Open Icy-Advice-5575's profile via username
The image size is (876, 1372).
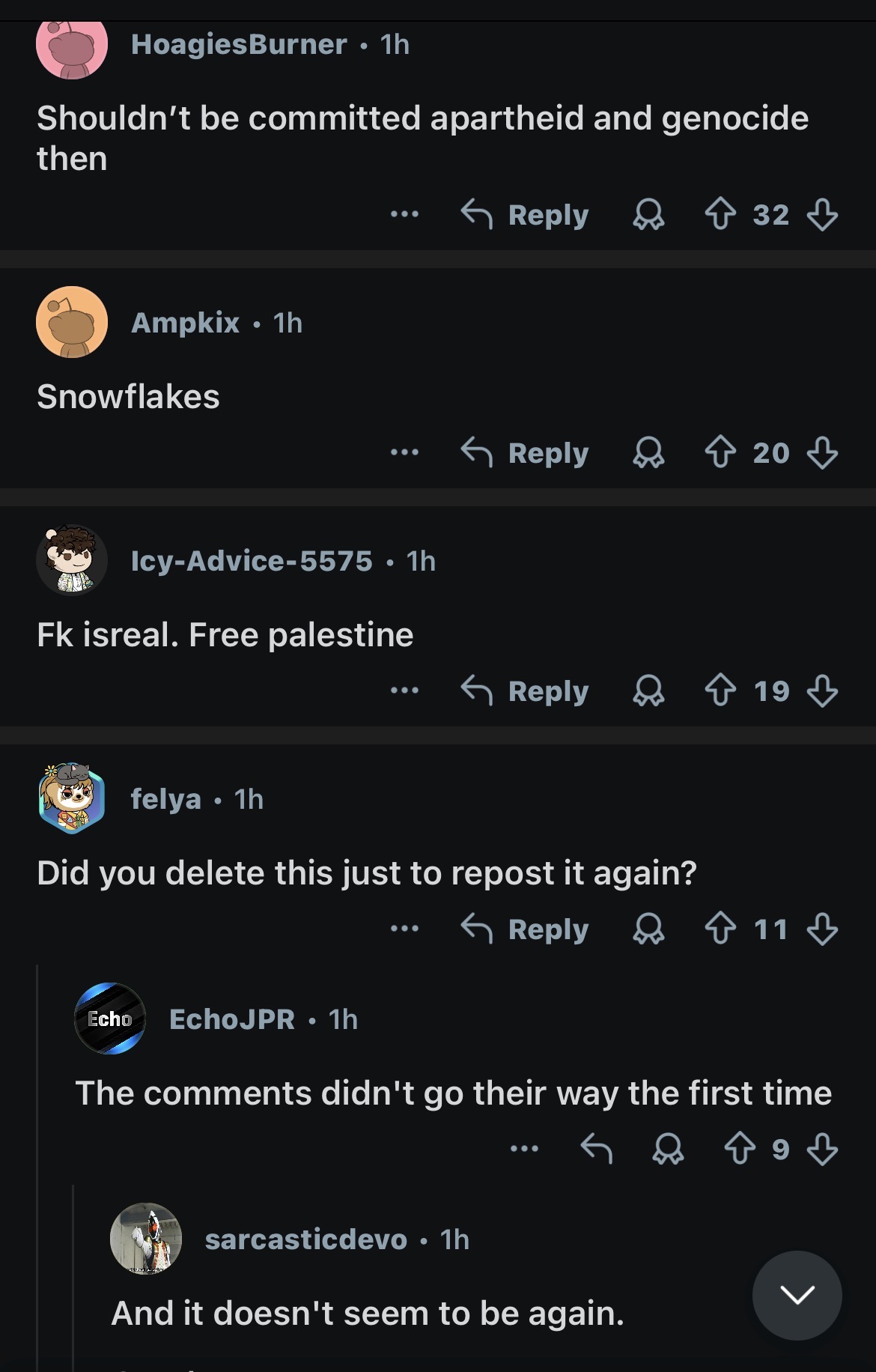[x=252, y=561]
